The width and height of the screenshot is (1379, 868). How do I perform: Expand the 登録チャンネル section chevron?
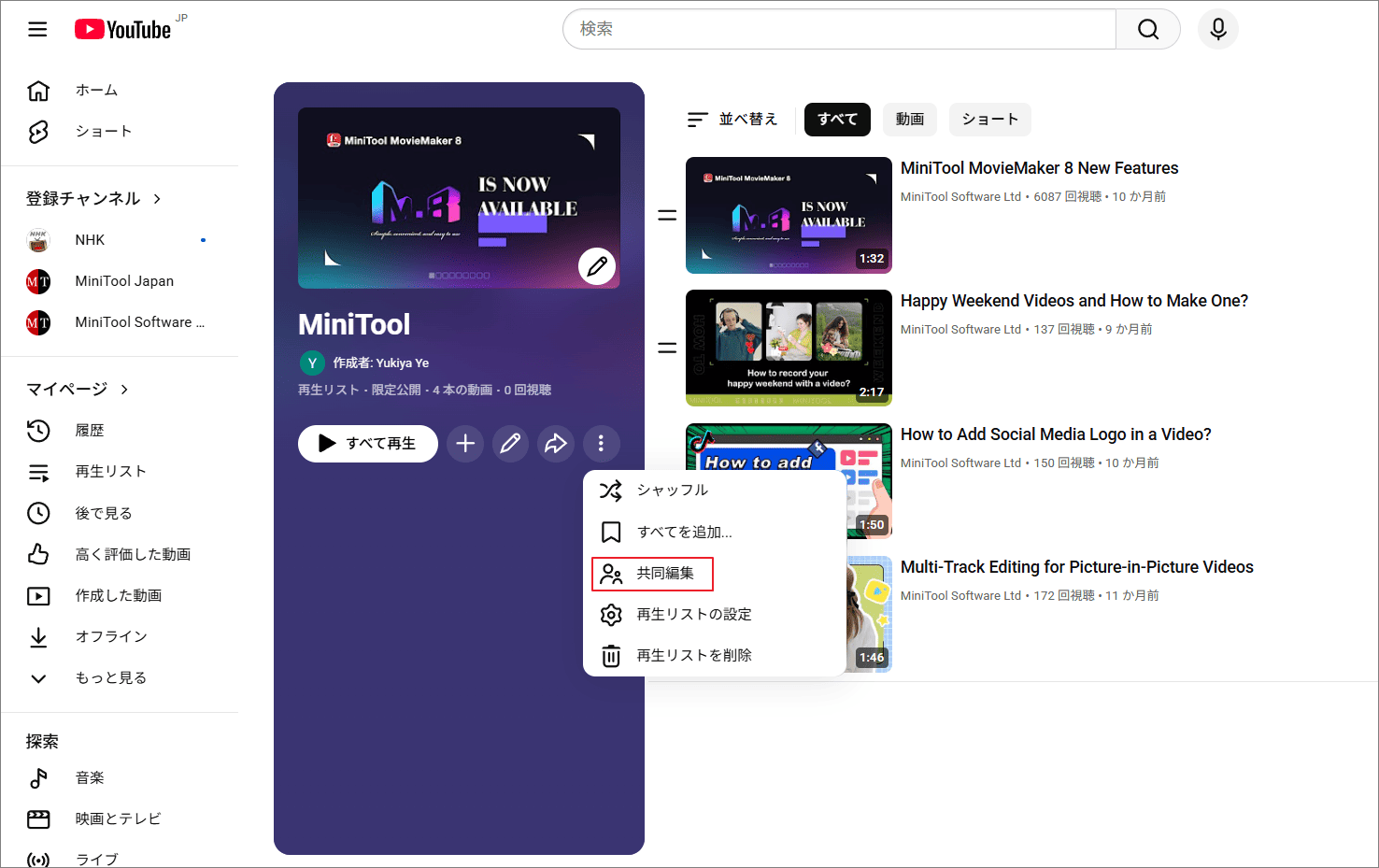click(x=157, y=199)
